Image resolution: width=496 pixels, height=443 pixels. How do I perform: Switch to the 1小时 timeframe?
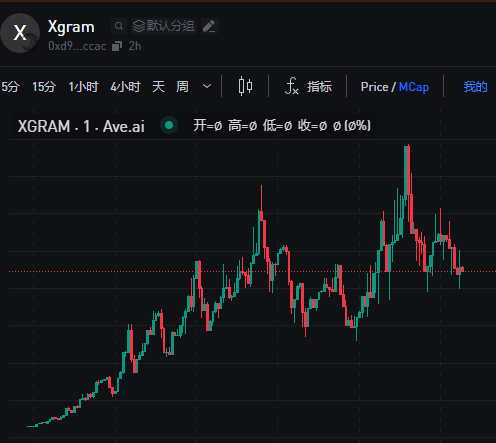tap(83, 87)
